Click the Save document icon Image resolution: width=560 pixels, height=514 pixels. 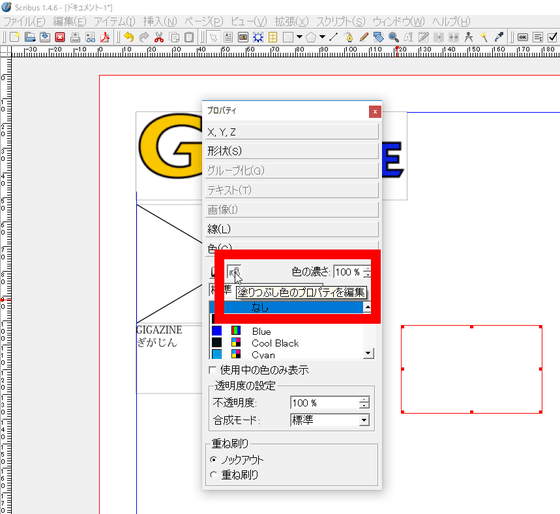click(45, 37)
